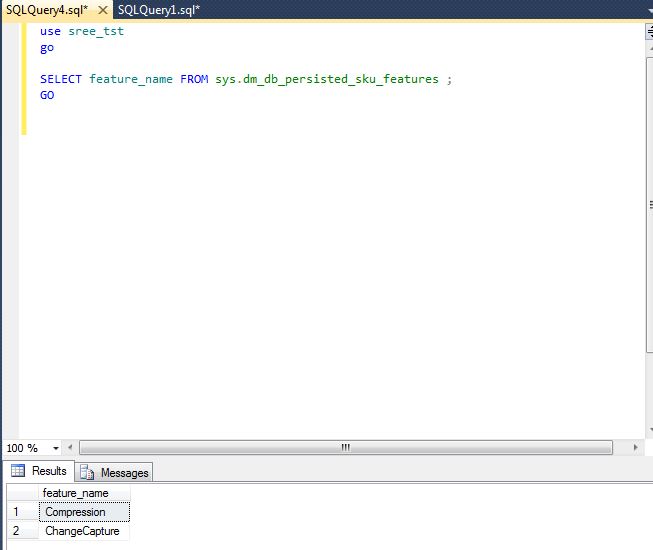
Task: Click the SELECT keyword in the query
Action: click(x=61, y=79)
